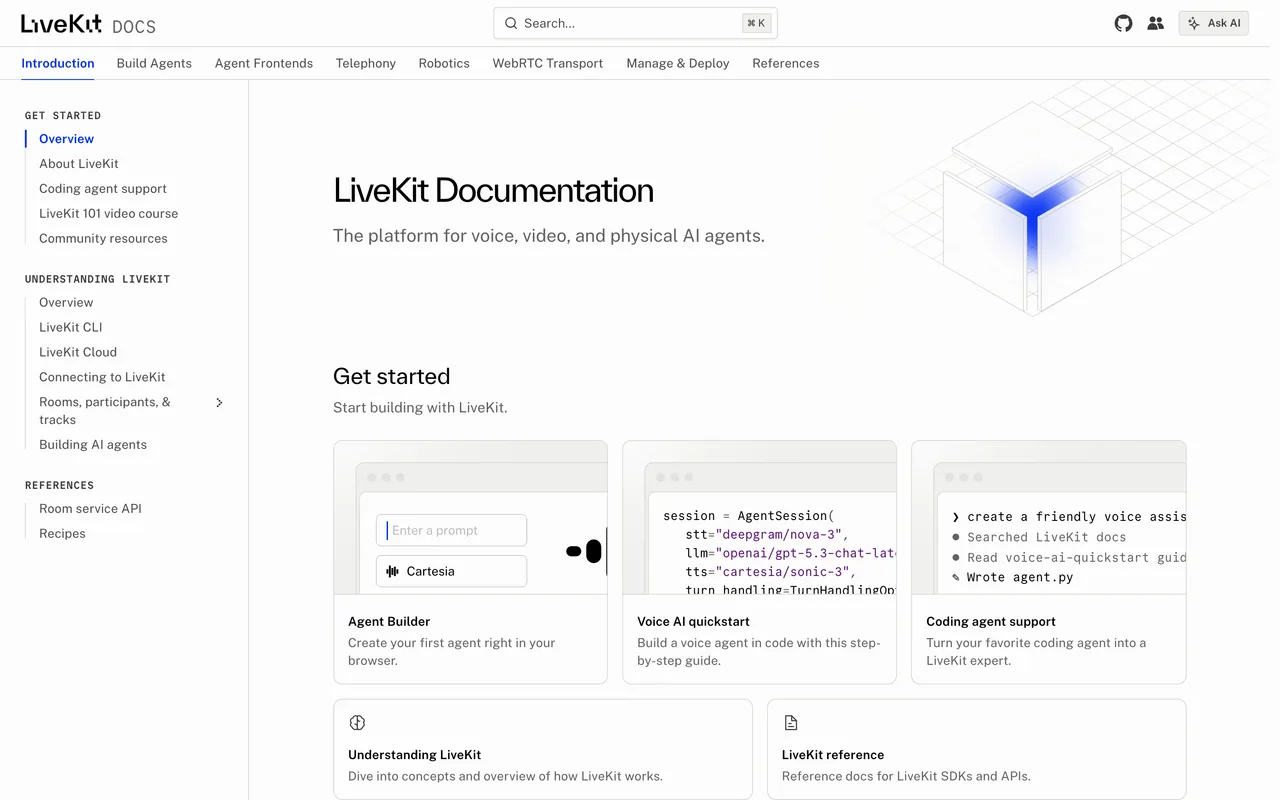Click the LiveKit Docs logo

click(88, 24)
